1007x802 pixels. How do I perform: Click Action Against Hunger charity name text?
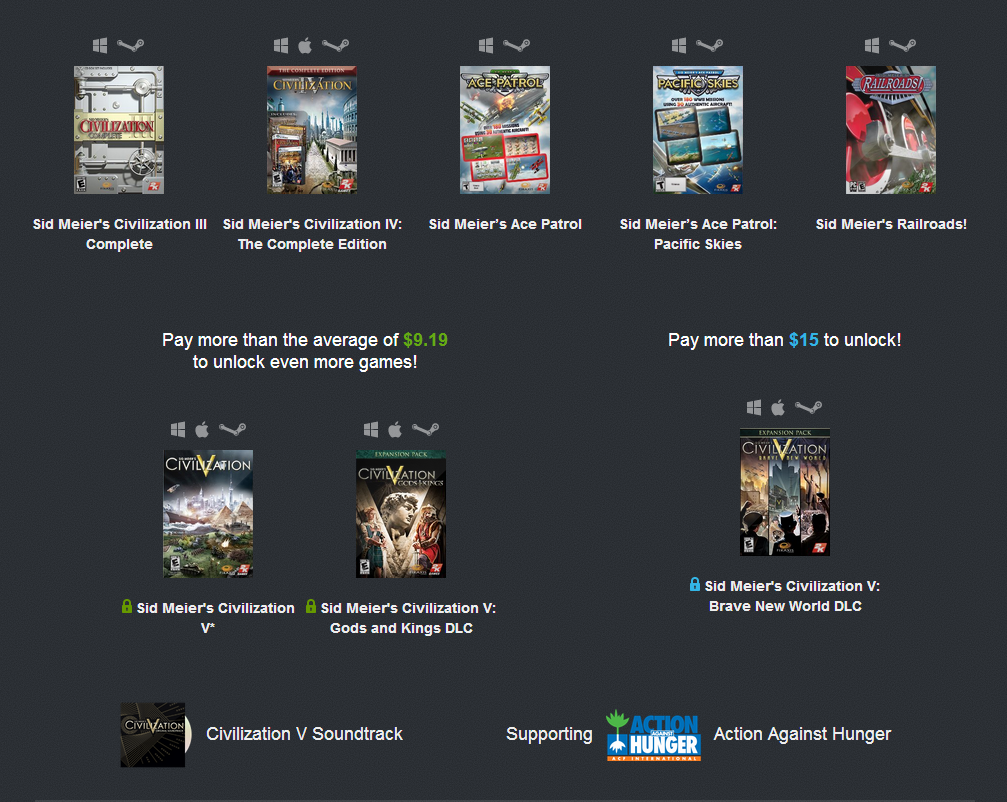click(802, 734)
